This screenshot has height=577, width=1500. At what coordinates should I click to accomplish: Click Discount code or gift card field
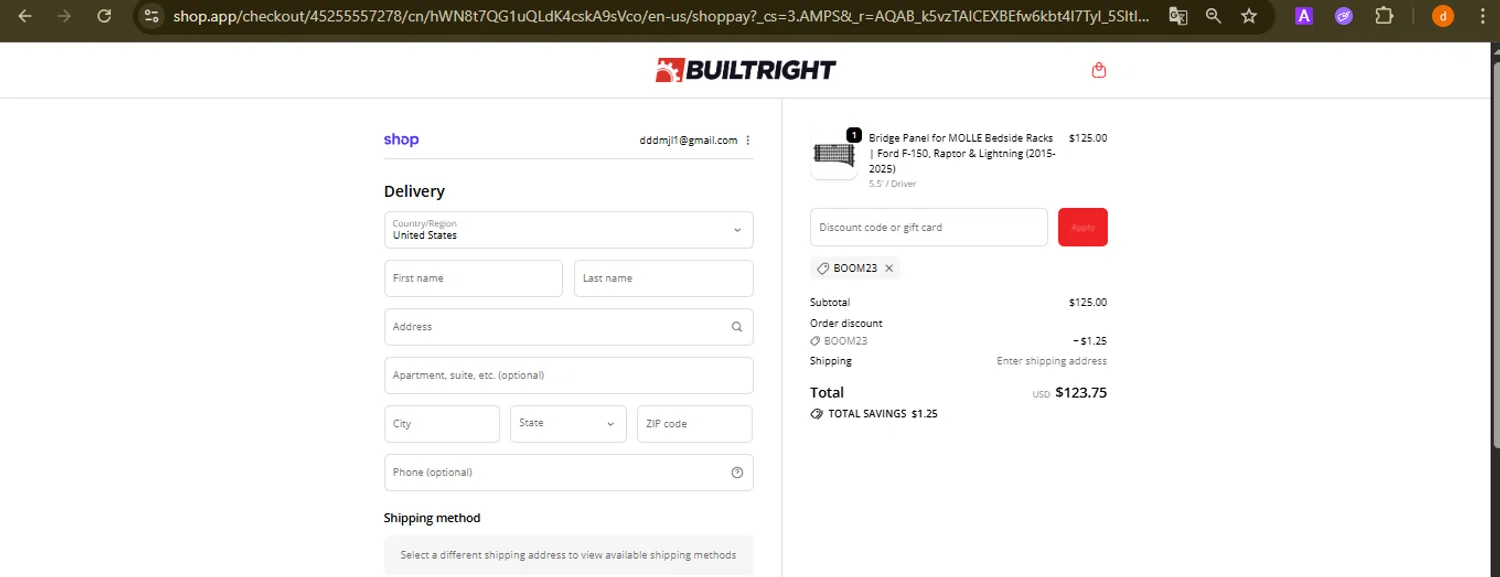point(929,227)
